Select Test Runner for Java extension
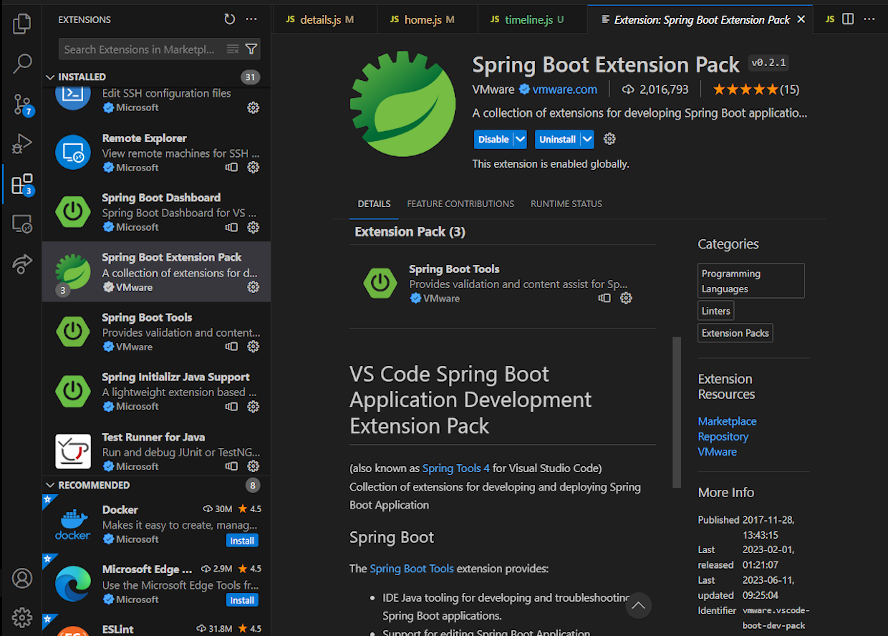This screenshot has height=636, width=888. click(x=156, y=451)
